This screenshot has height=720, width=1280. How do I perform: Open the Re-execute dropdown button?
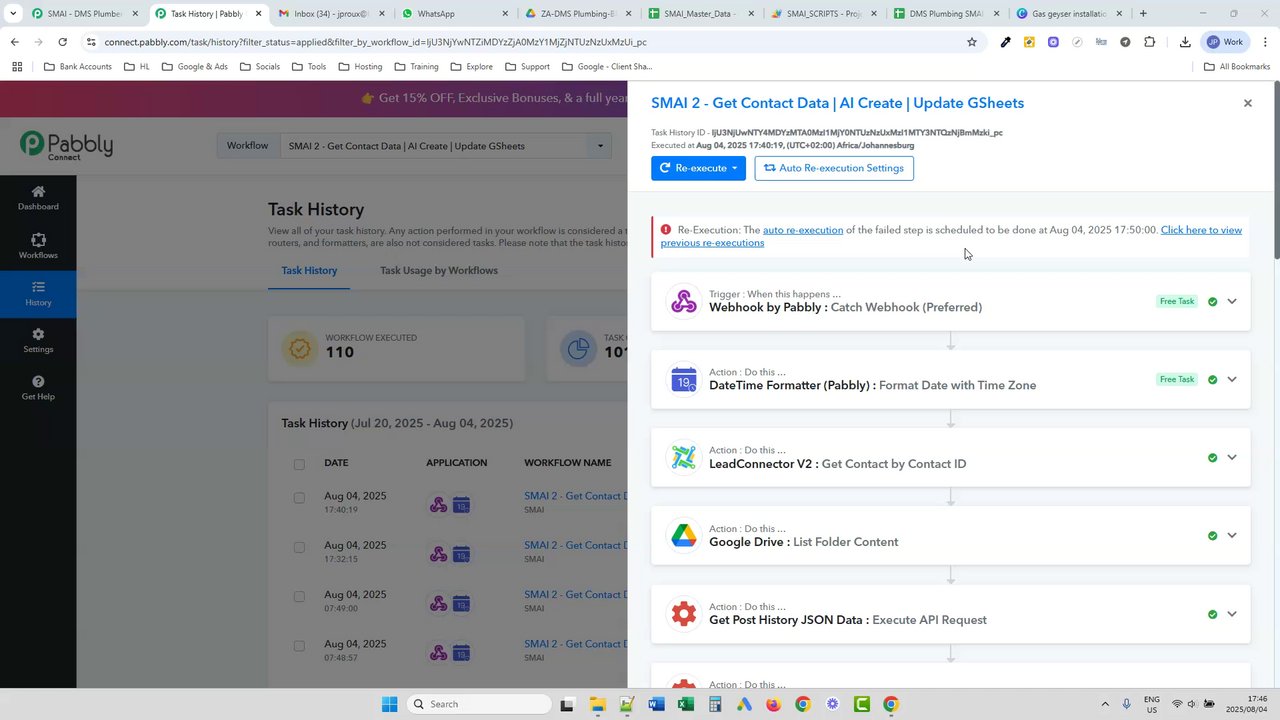[698, 168]
